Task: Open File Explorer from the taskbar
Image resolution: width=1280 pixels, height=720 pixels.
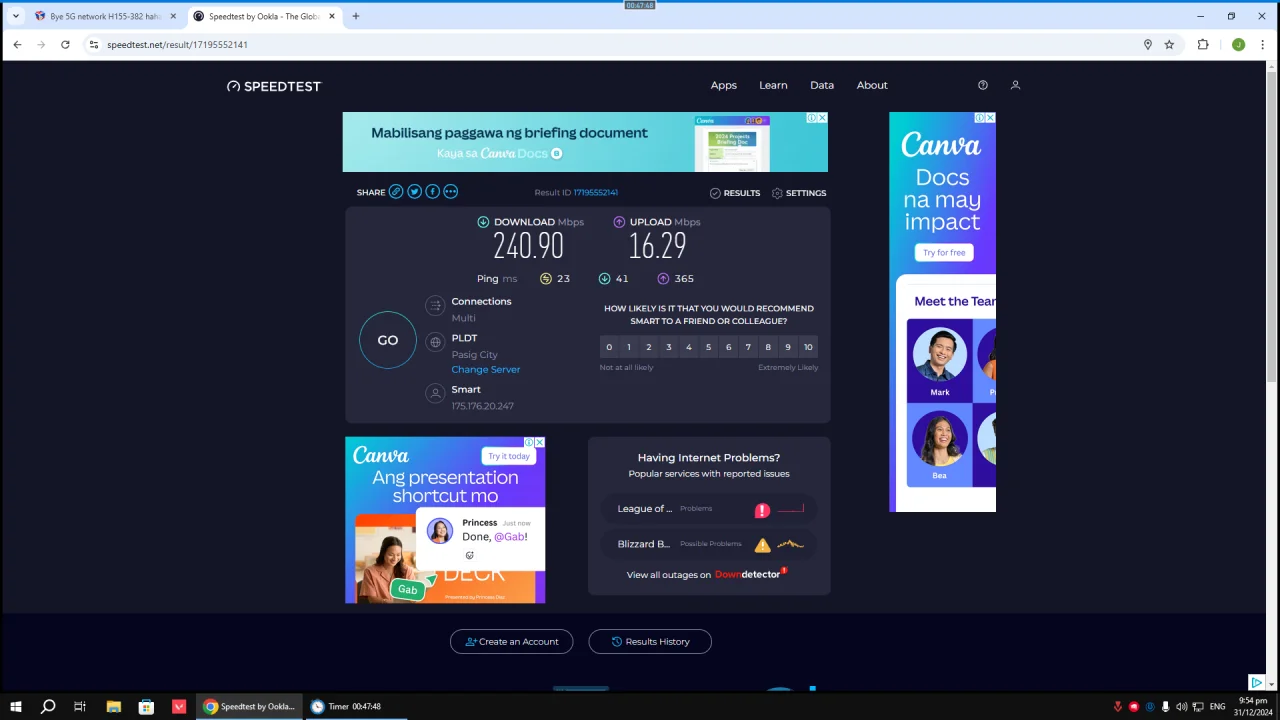Action: (113, 706)
